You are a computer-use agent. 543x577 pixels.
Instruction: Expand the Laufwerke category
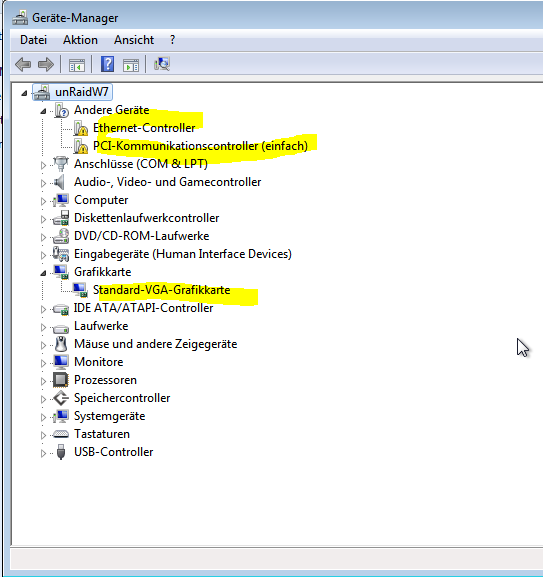tap(43, 327)
